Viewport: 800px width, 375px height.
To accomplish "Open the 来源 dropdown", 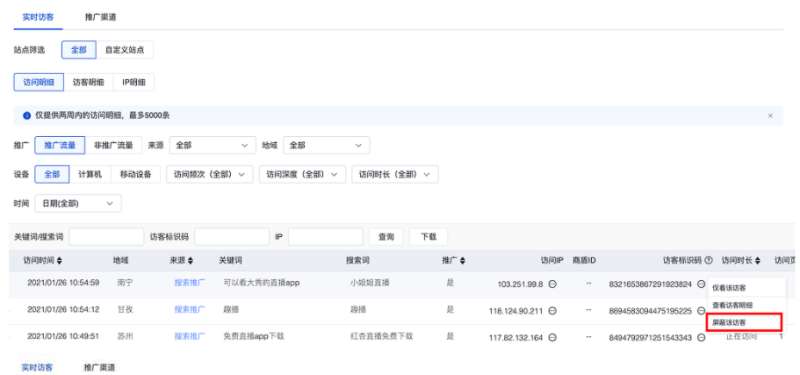I will (x=212, y=145).
